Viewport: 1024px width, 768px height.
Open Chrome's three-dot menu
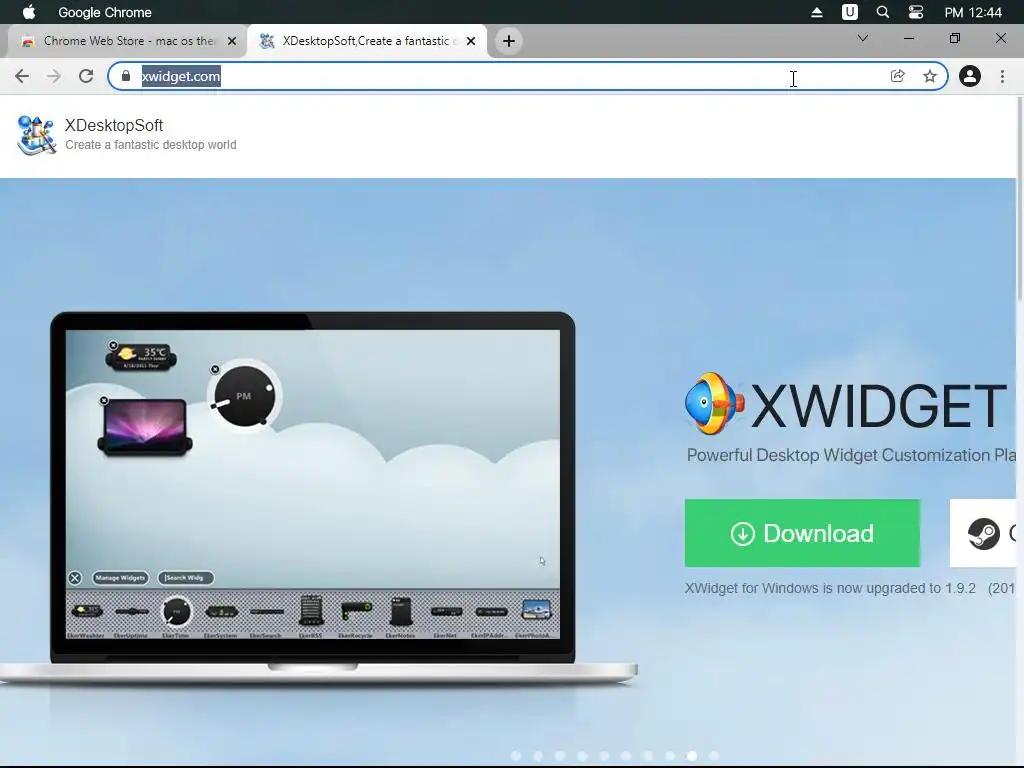[x=1002, y=76]
